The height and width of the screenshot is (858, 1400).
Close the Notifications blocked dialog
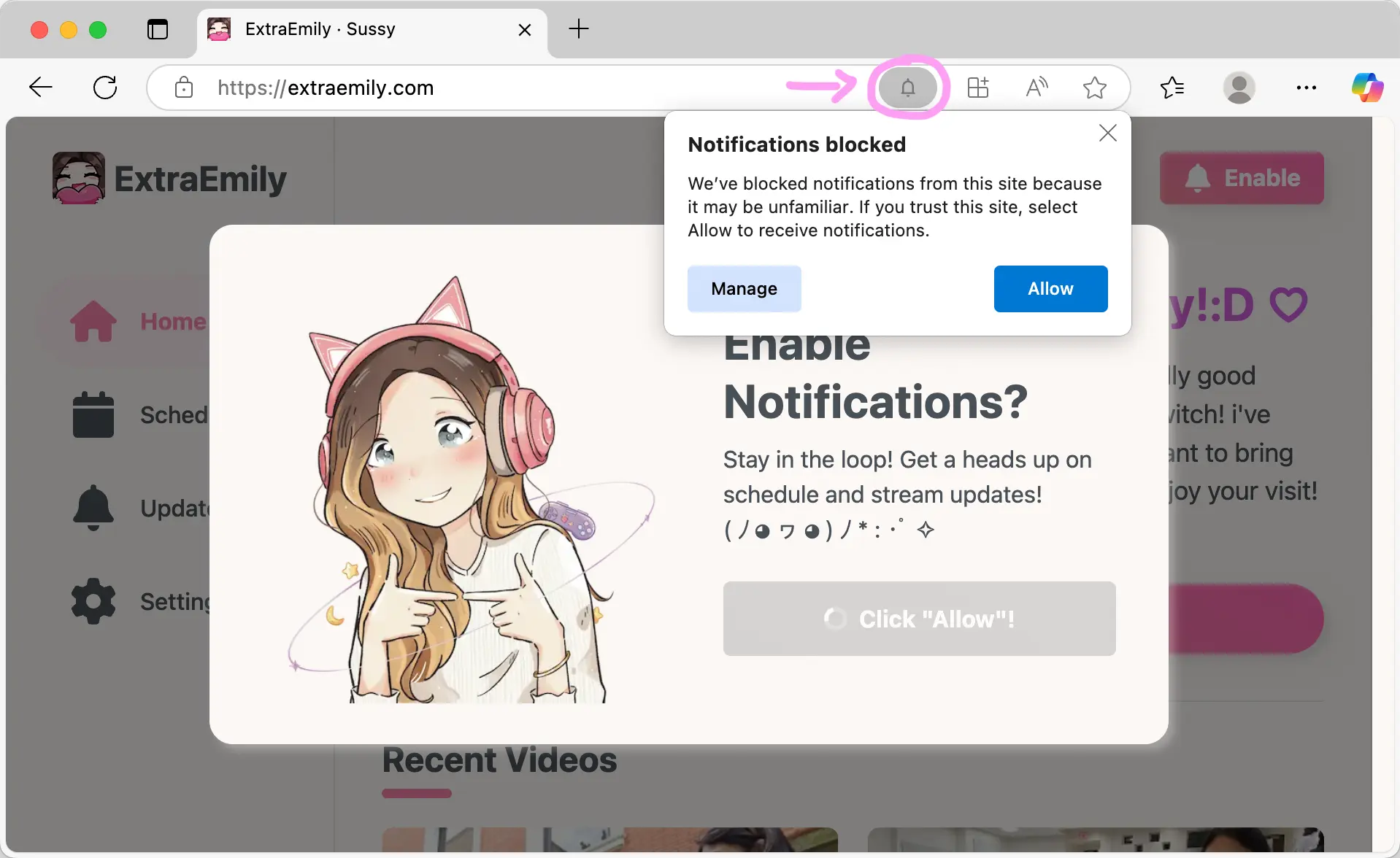click(x=1107, y=133)
